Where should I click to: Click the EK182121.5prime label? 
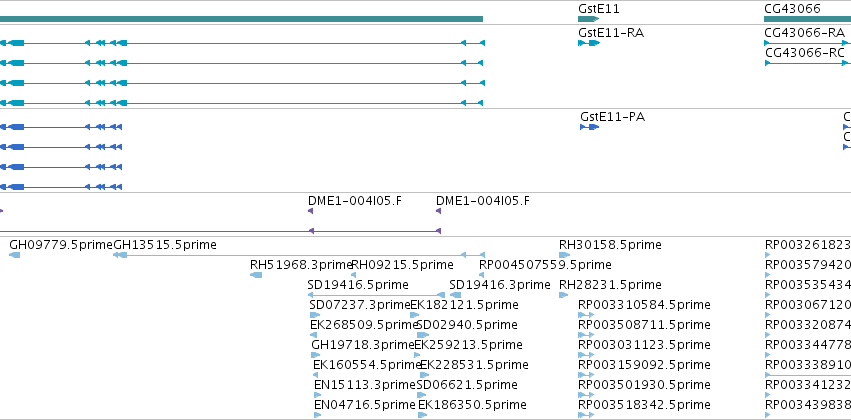[x=464, y=305]
